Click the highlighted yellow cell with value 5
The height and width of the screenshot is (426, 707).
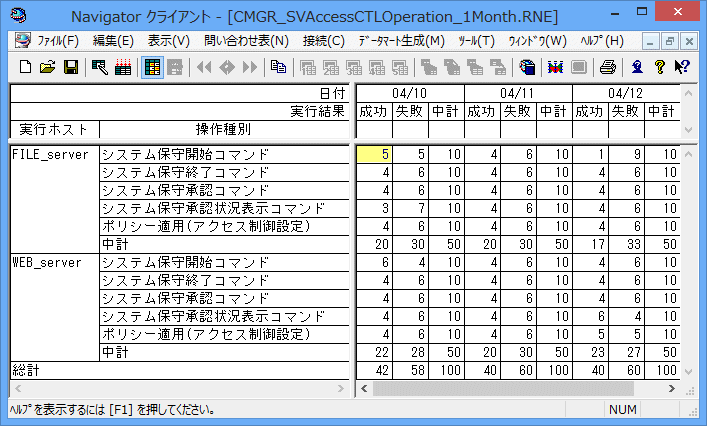click(373, 155)
